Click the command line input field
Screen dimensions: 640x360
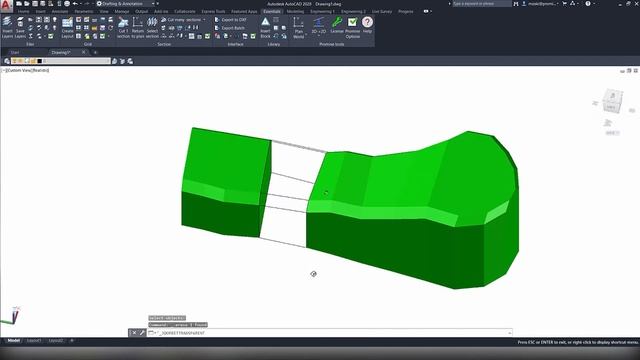click(x=329, y=333)
